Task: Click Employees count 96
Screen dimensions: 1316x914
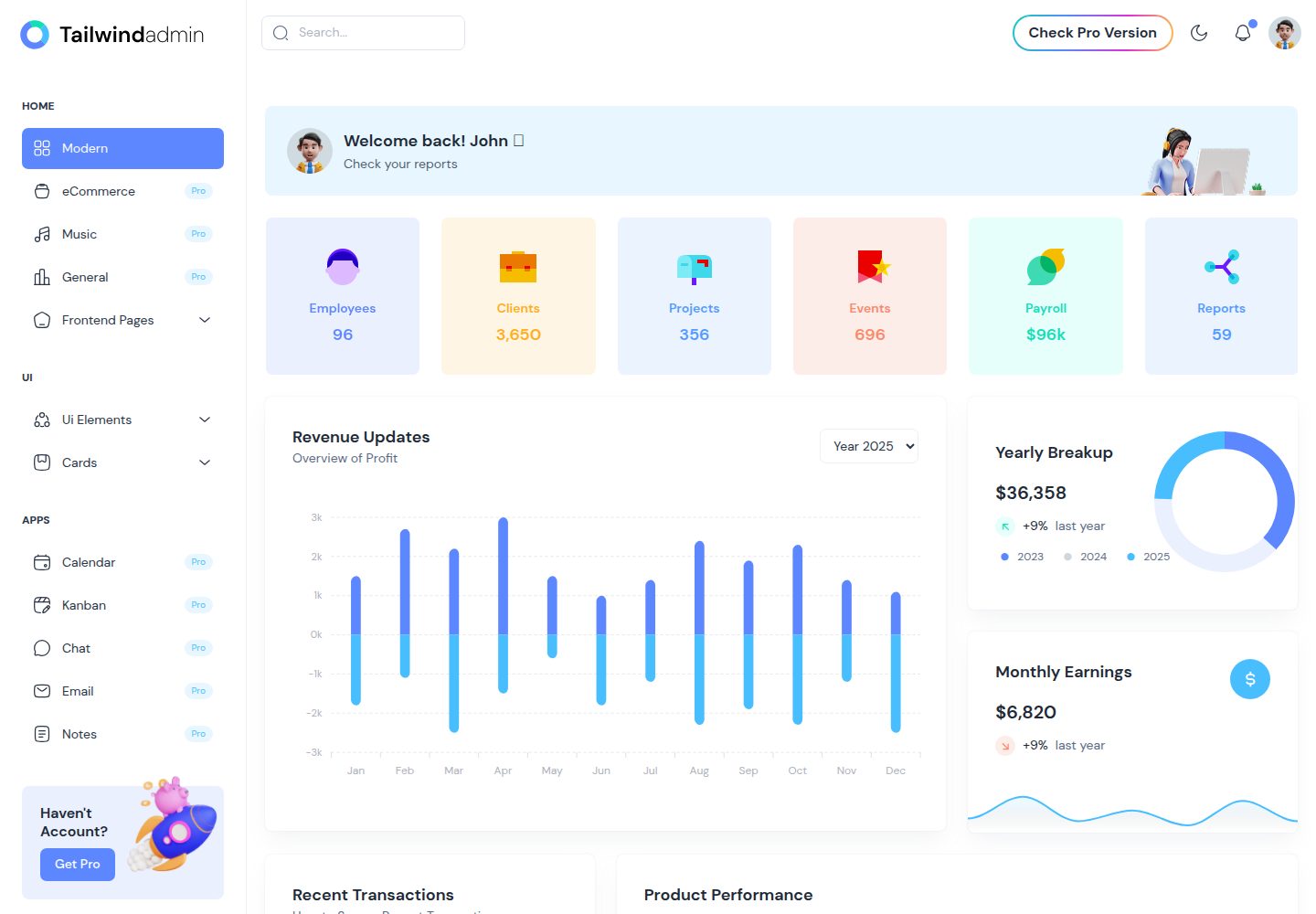Action: [343, 335]
